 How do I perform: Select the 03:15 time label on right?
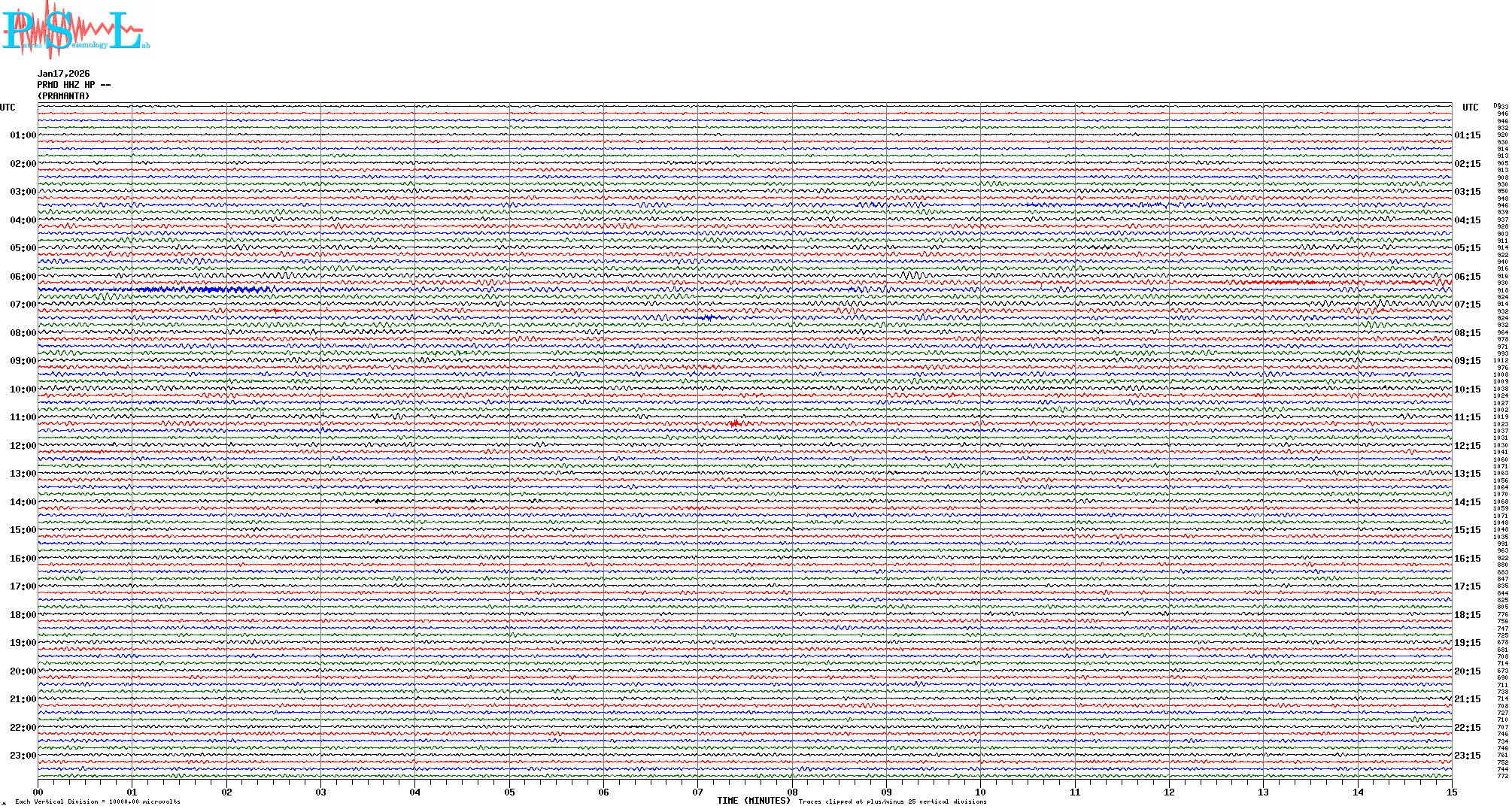pyautogui.click(x=1467, y=192)
